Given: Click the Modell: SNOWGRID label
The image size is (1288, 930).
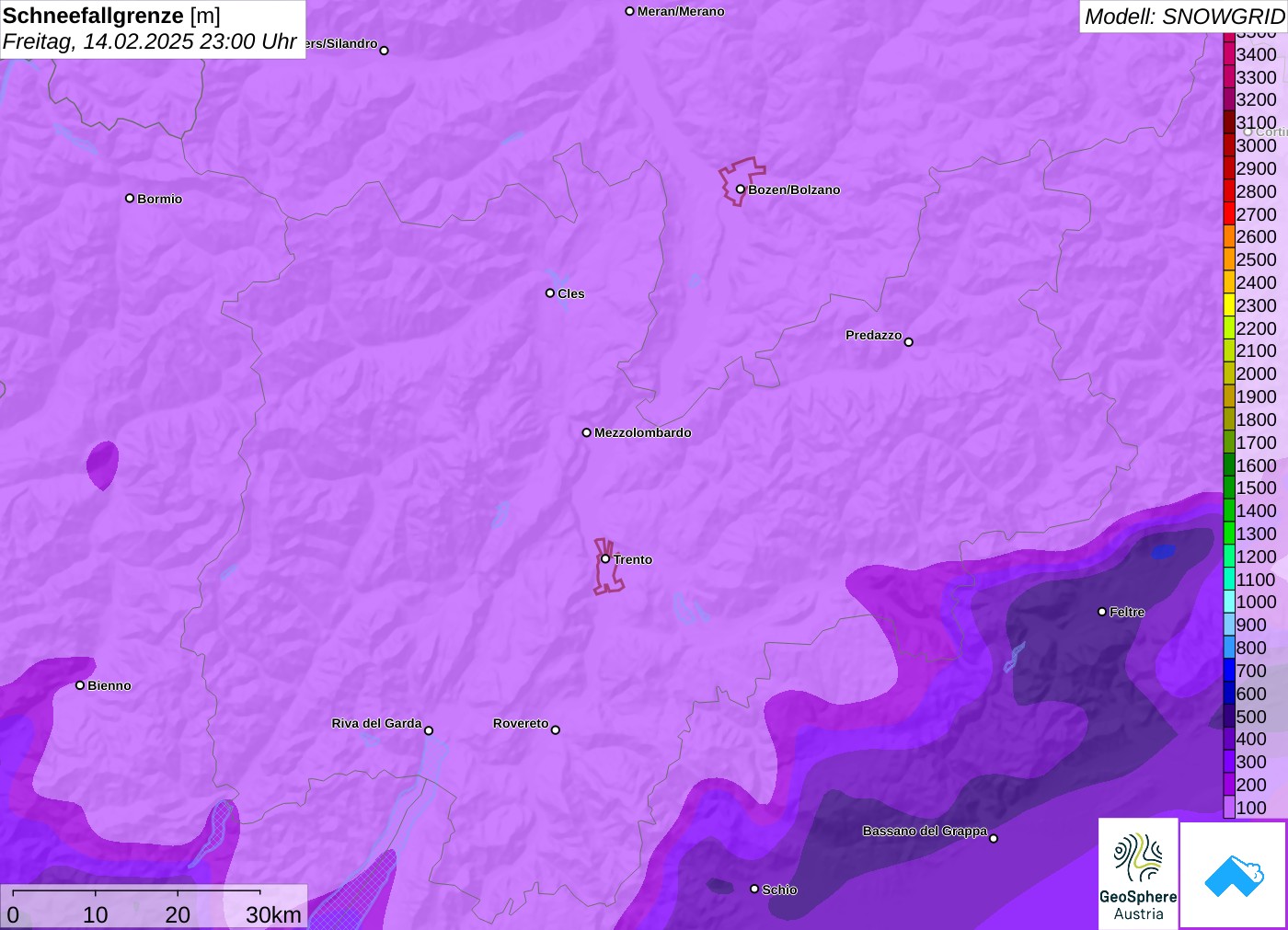Looking at the screenshot, I should coord(1184,17).
